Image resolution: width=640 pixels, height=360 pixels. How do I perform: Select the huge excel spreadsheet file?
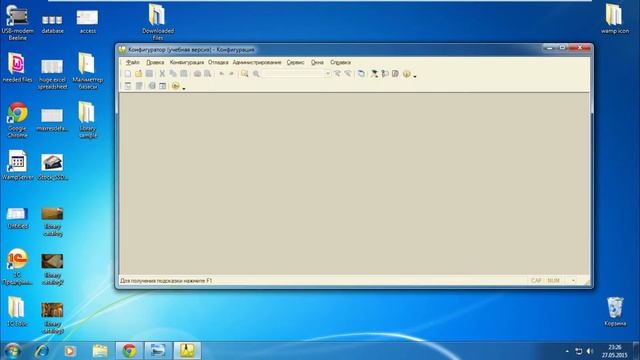click(52, 74)
